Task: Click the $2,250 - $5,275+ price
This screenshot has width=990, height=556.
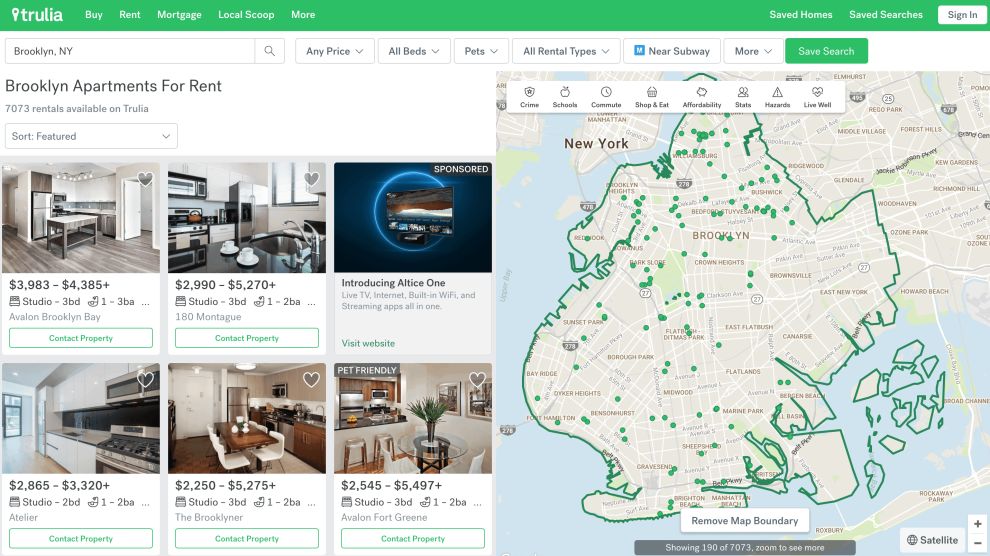Action: coord(225,485)
